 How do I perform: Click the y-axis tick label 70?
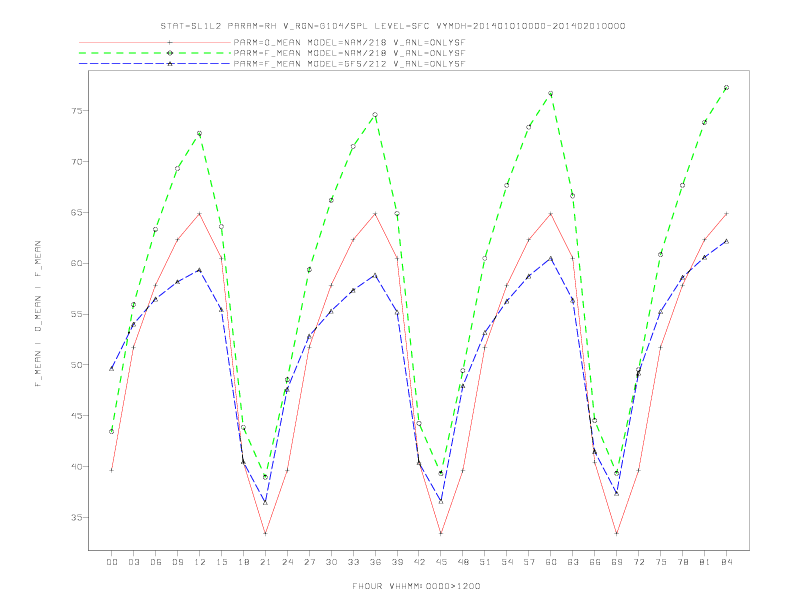point(77,162)
